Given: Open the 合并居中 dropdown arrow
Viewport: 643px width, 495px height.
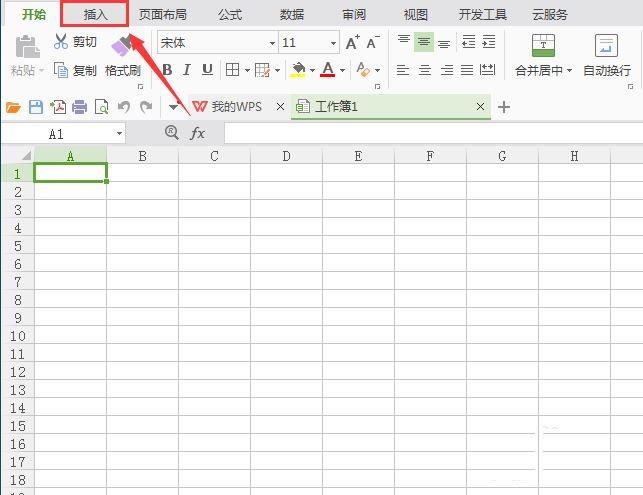Looking at the screenshot, I should [x=569, y=71].
